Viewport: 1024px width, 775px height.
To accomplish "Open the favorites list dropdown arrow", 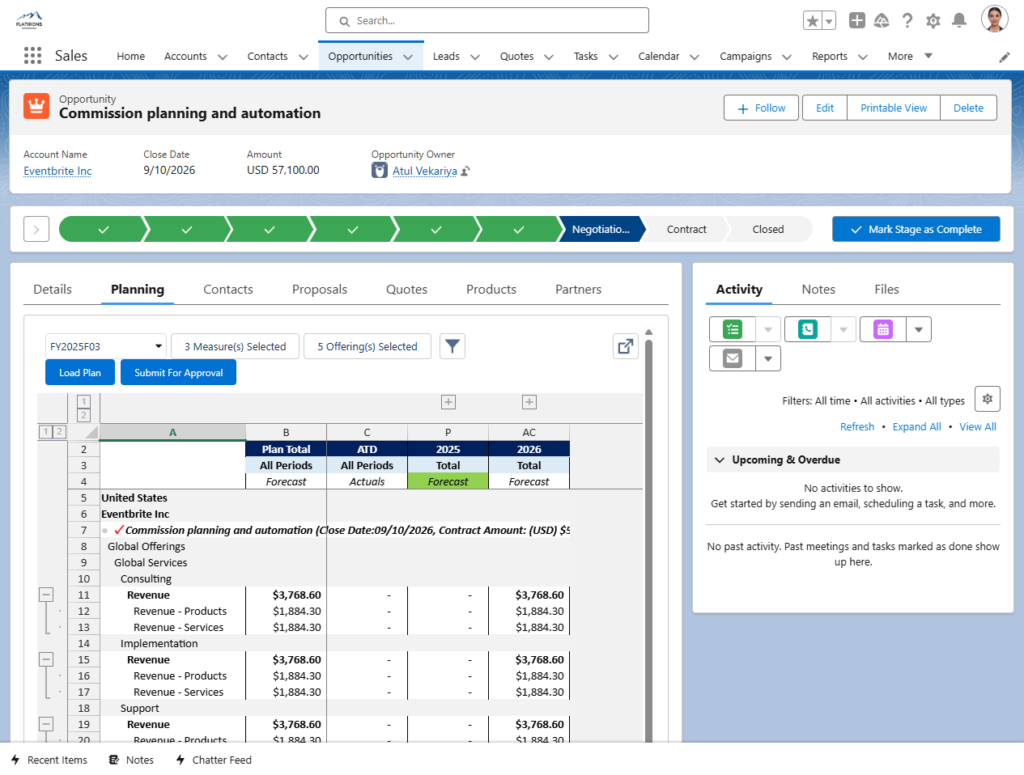I will (x=829, y=21).
